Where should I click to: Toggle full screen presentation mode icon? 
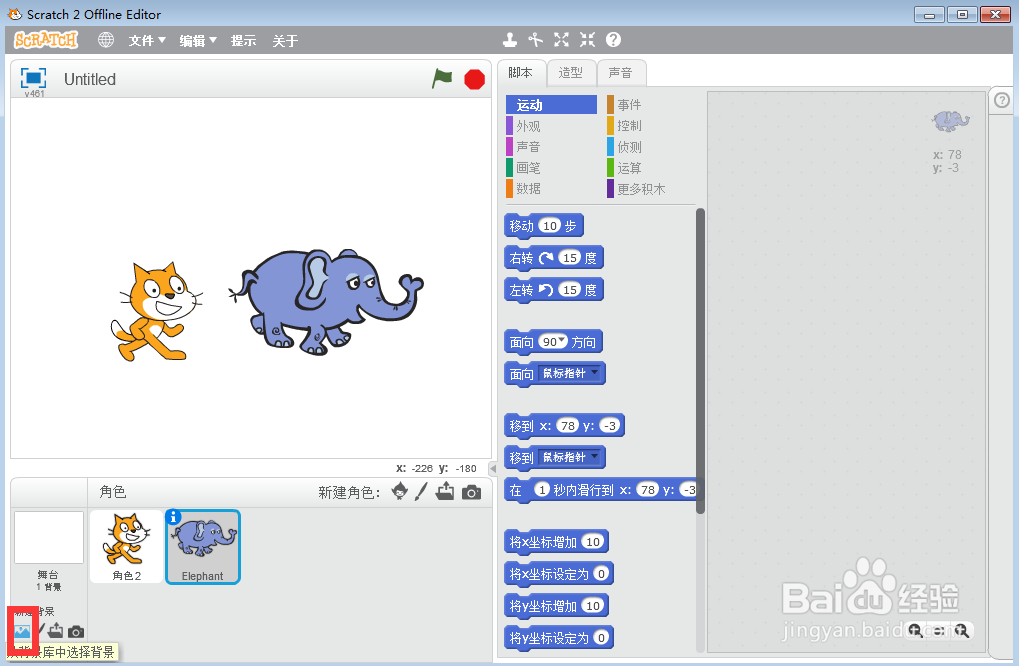pyautogui.click(x=33, y=78)
